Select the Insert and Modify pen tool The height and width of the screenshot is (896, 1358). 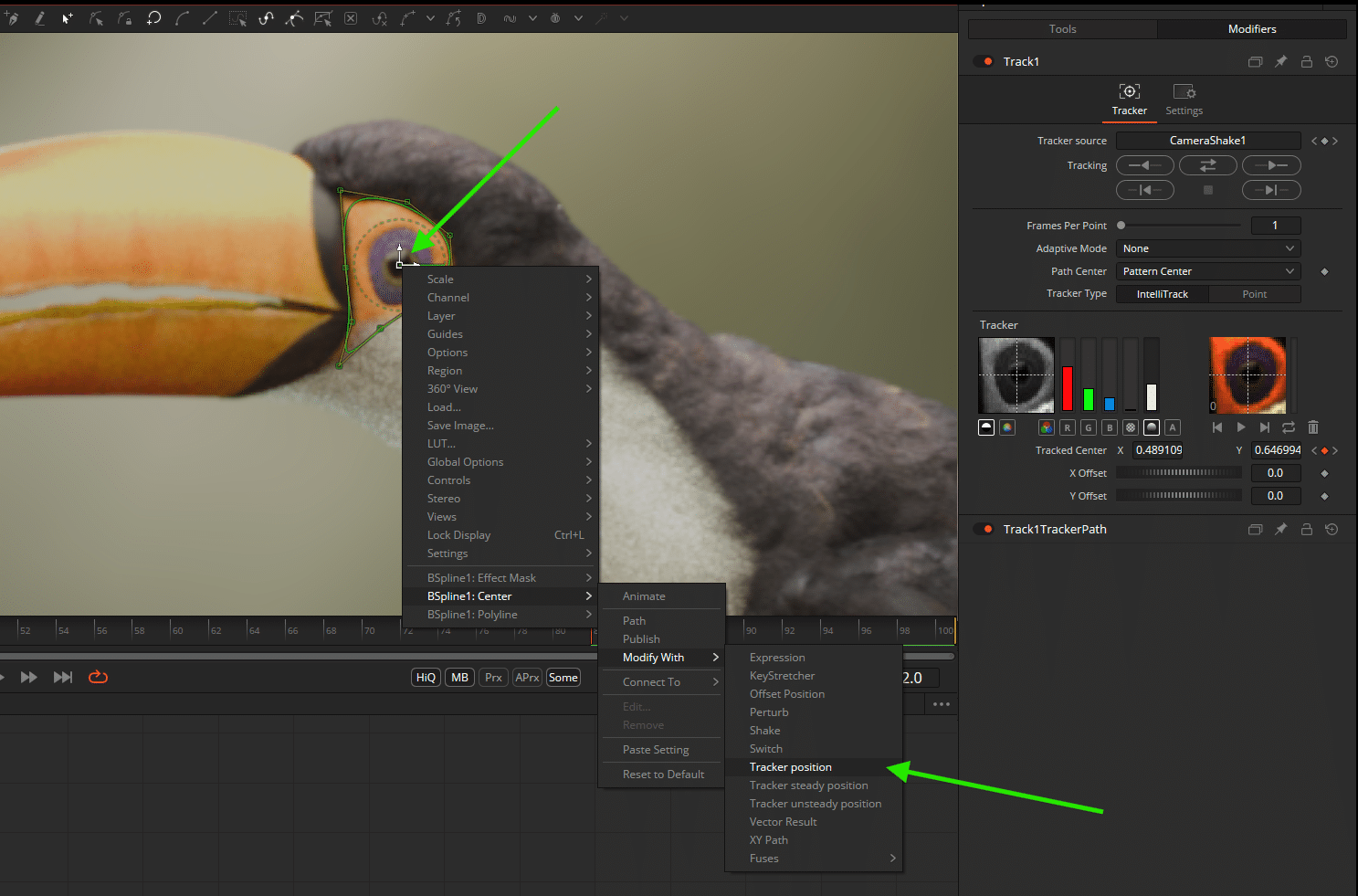tap(12, 18)
